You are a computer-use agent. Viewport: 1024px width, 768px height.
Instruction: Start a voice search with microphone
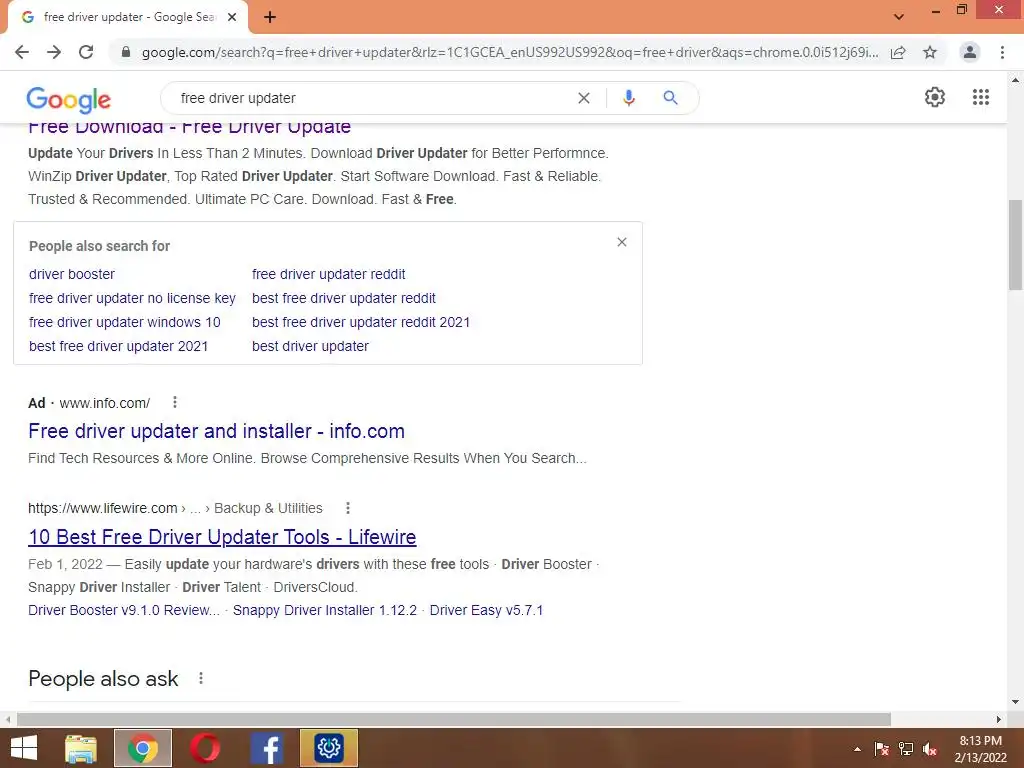tap(628, 98)
